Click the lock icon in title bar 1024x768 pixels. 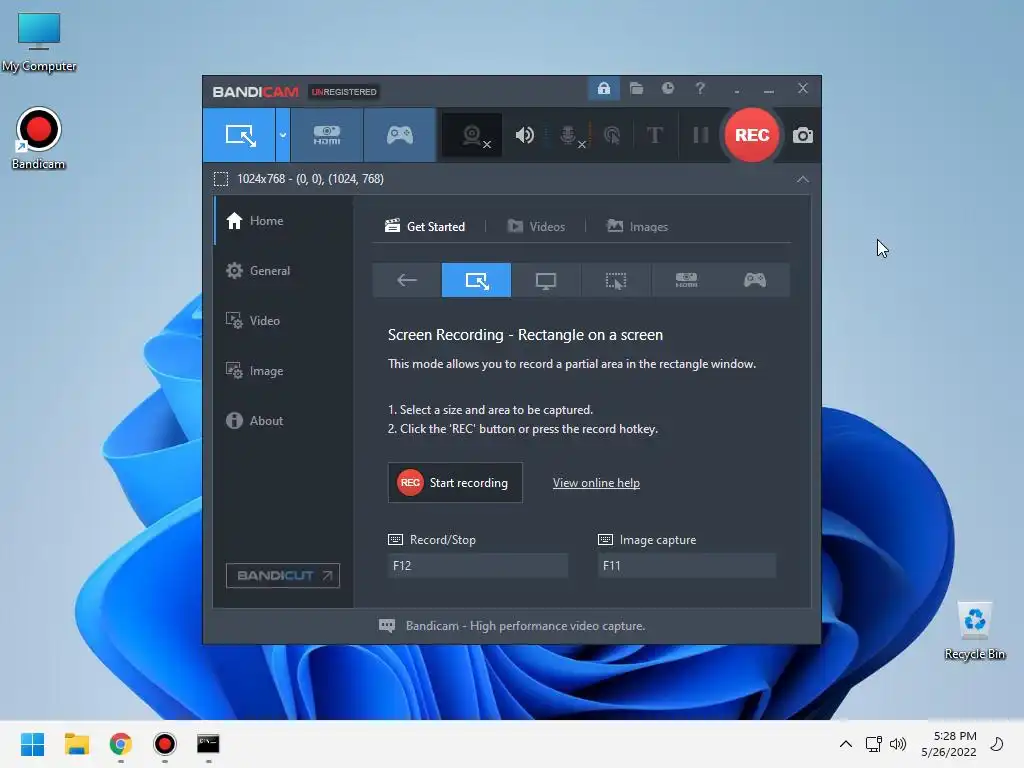[604, 88]
